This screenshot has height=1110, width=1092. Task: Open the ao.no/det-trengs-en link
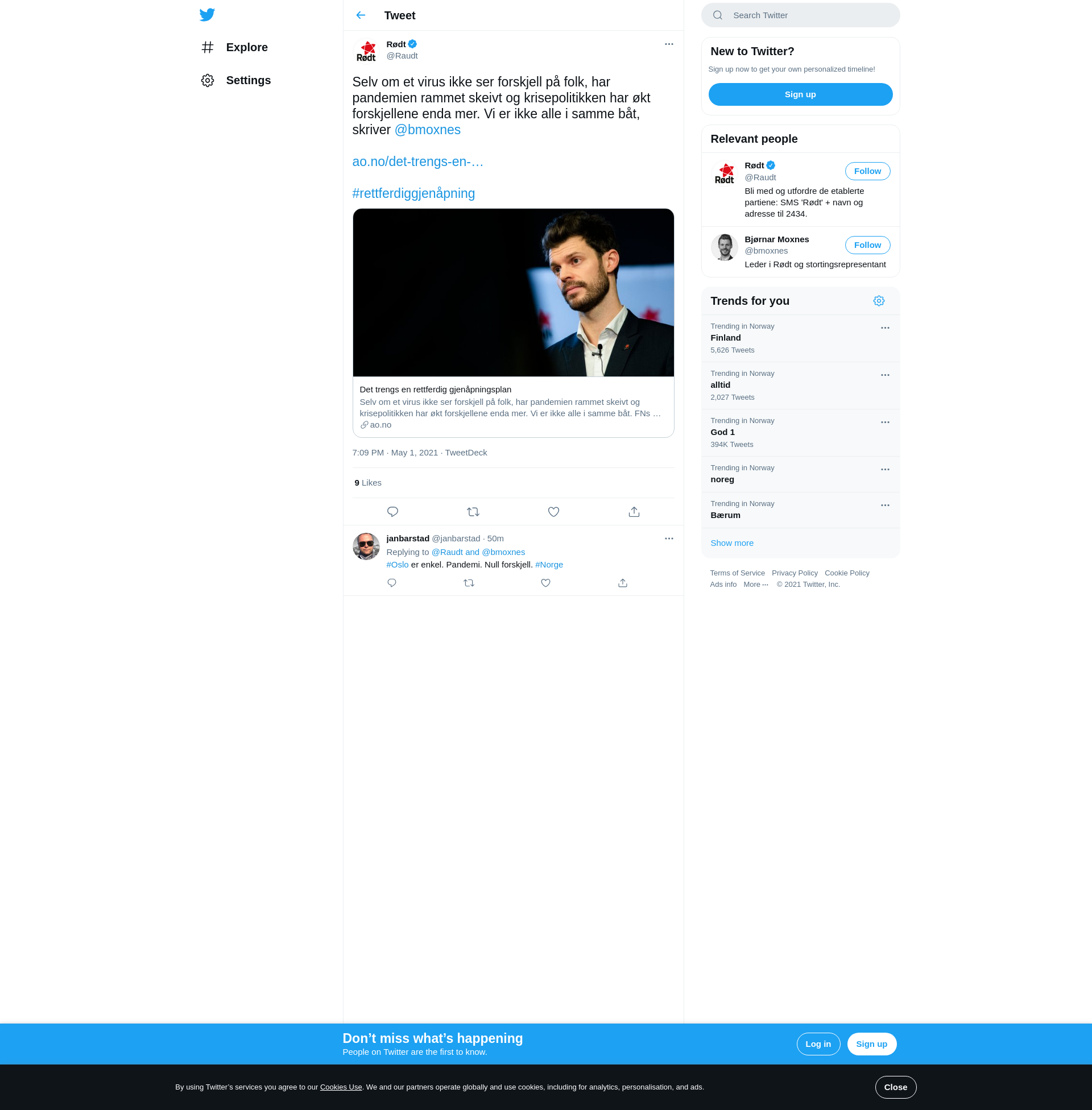click(x=417, y=161)
